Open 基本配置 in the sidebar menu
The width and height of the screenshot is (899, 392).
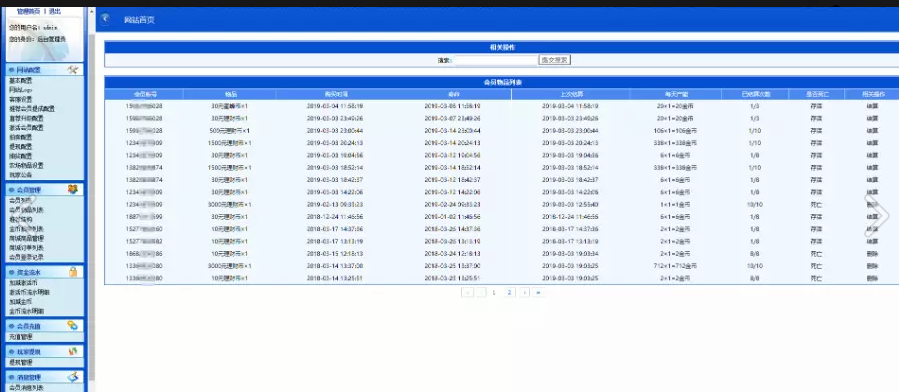(21, 81)
